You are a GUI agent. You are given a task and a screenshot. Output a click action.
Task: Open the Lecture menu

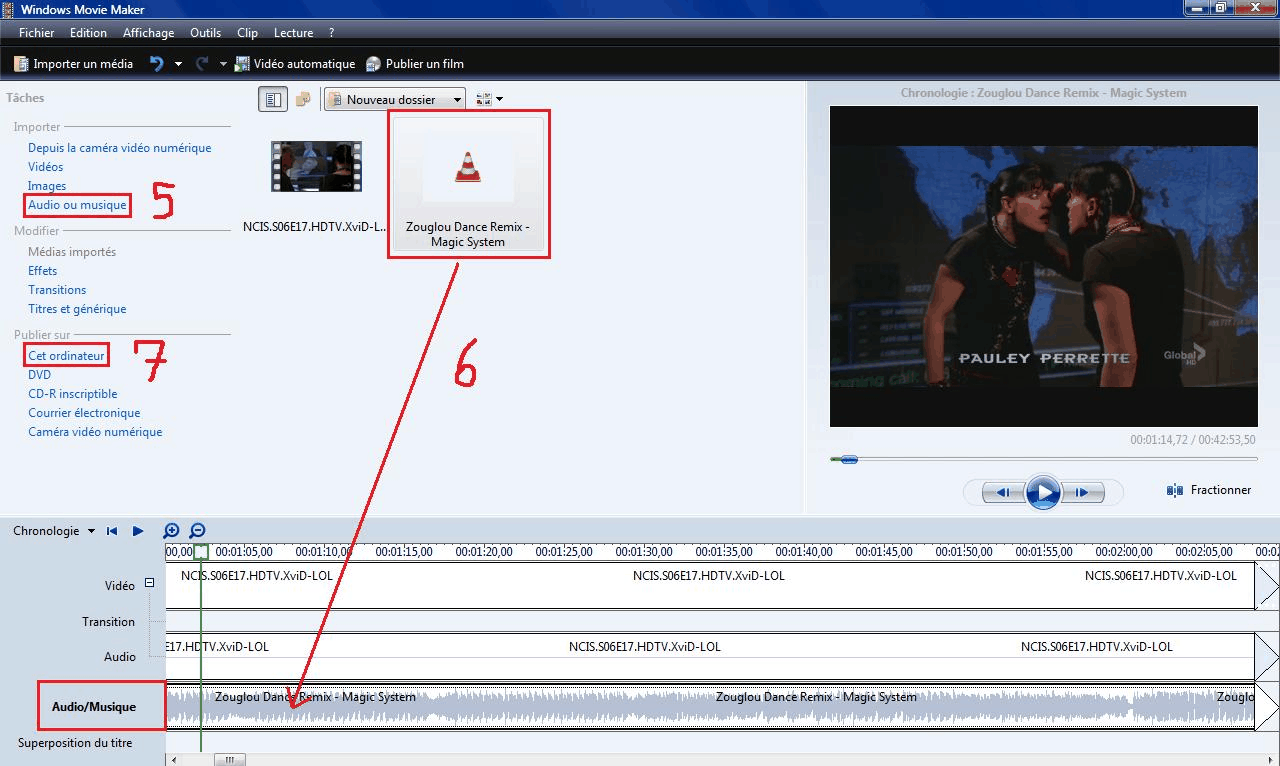pyautogui.click(x=293, y=32)
